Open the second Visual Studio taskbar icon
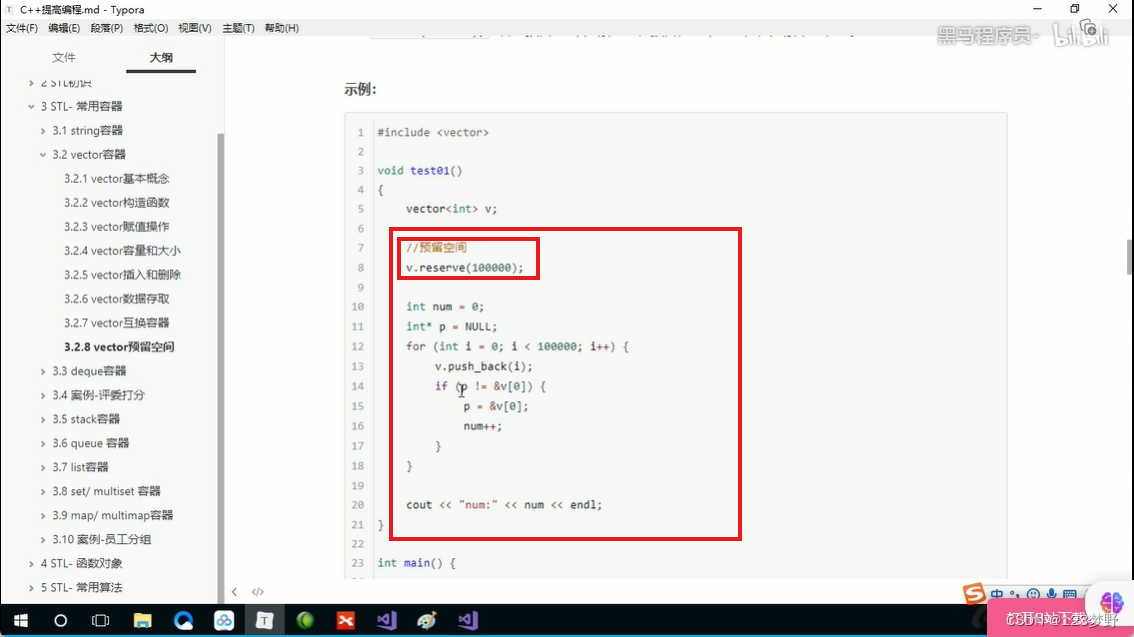The height and width of the screenshot is (637, 1134). tap(468, 620)
